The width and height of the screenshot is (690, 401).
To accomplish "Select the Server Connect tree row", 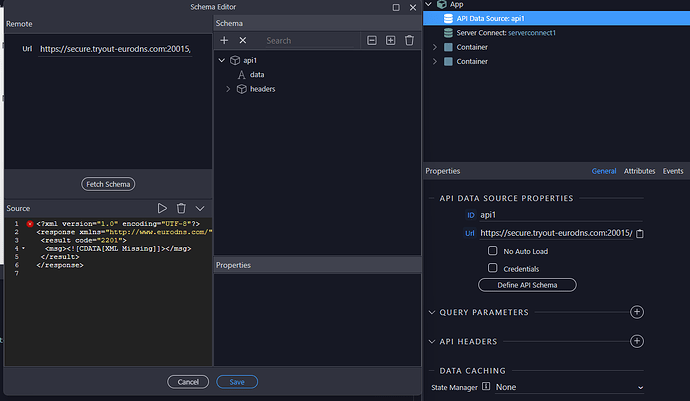I will pyautogui.click(x=556, y=33).
